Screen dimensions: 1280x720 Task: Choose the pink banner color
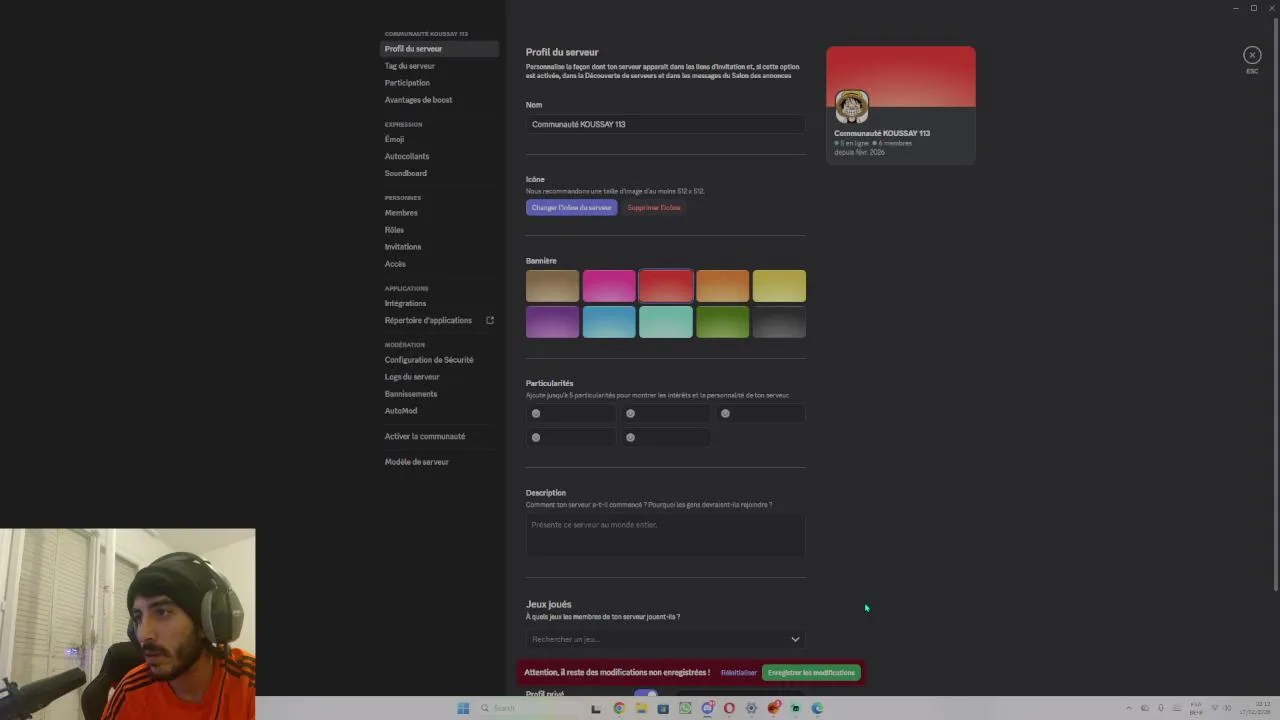pyautogui.click(x=609, y=286)
